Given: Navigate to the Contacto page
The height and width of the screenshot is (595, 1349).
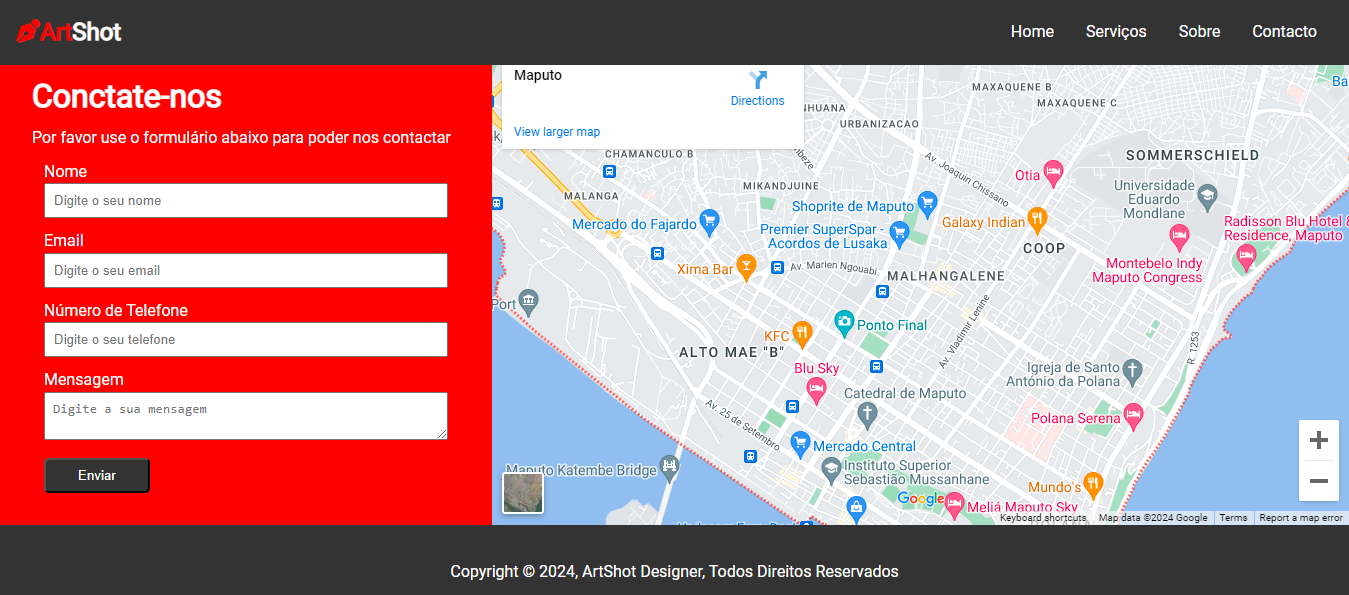Looking at the screenshot, I should pyautogui.click(x=1284, y=32).
